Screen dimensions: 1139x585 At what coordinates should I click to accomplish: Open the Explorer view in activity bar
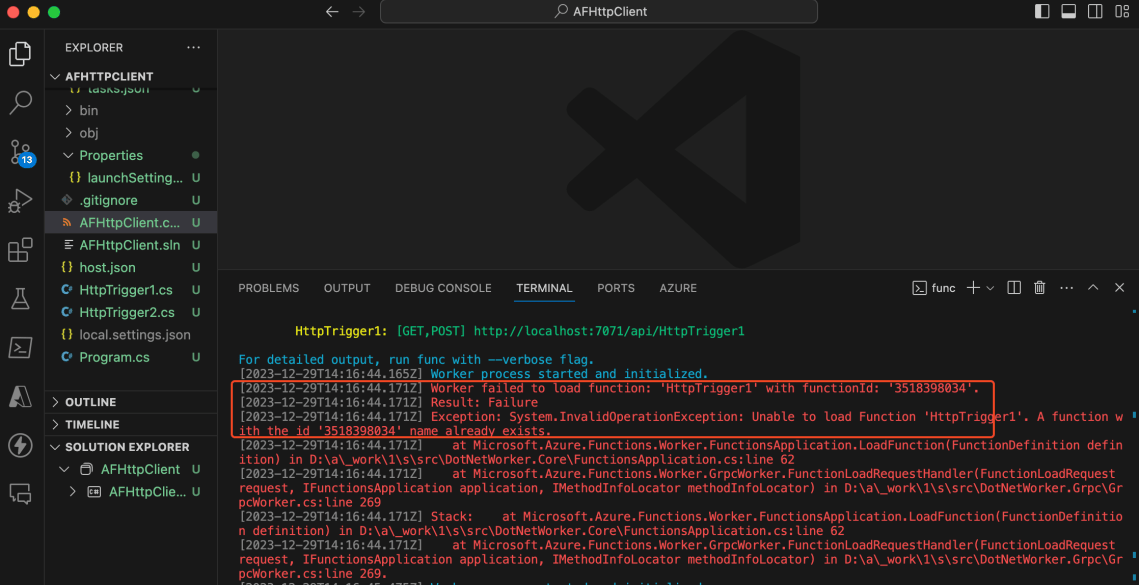20,54
